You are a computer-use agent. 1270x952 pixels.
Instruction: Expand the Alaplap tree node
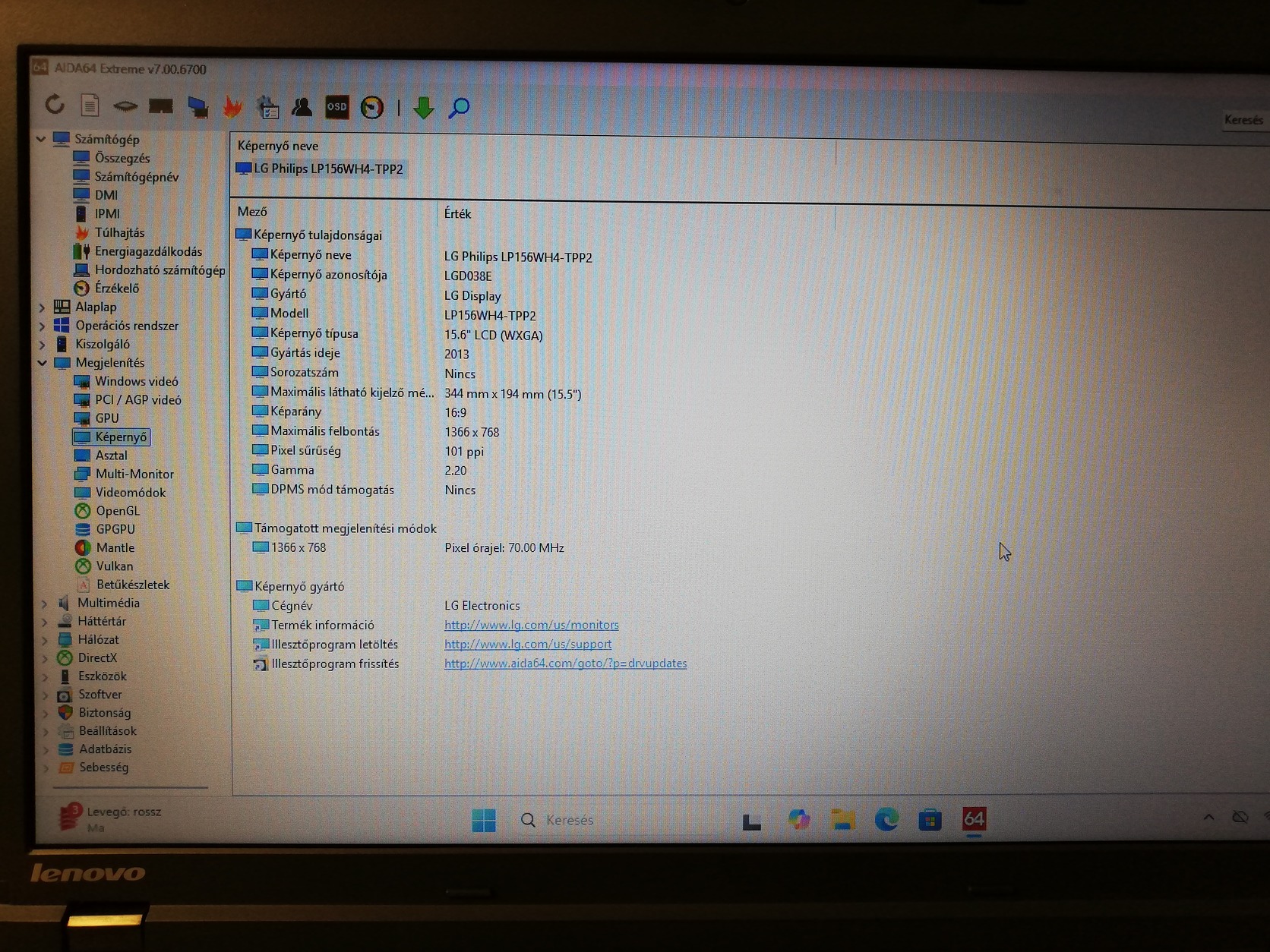pos(43,307)
